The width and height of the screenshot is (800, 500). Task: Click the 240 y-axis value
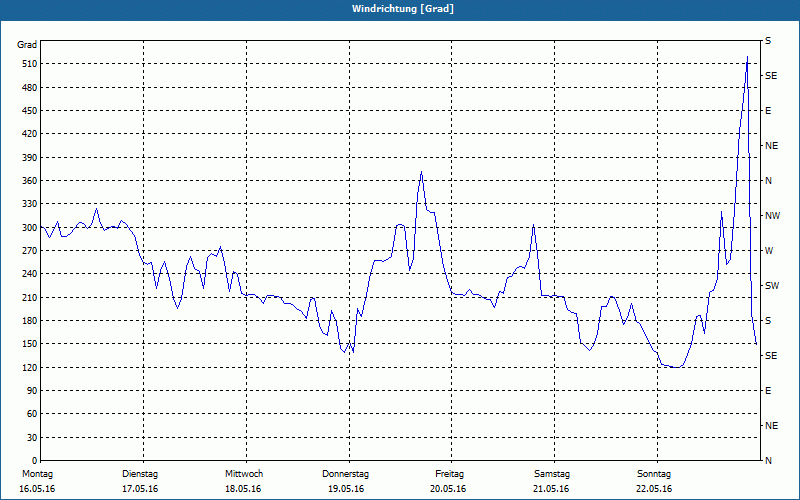(x=30, y=274)
